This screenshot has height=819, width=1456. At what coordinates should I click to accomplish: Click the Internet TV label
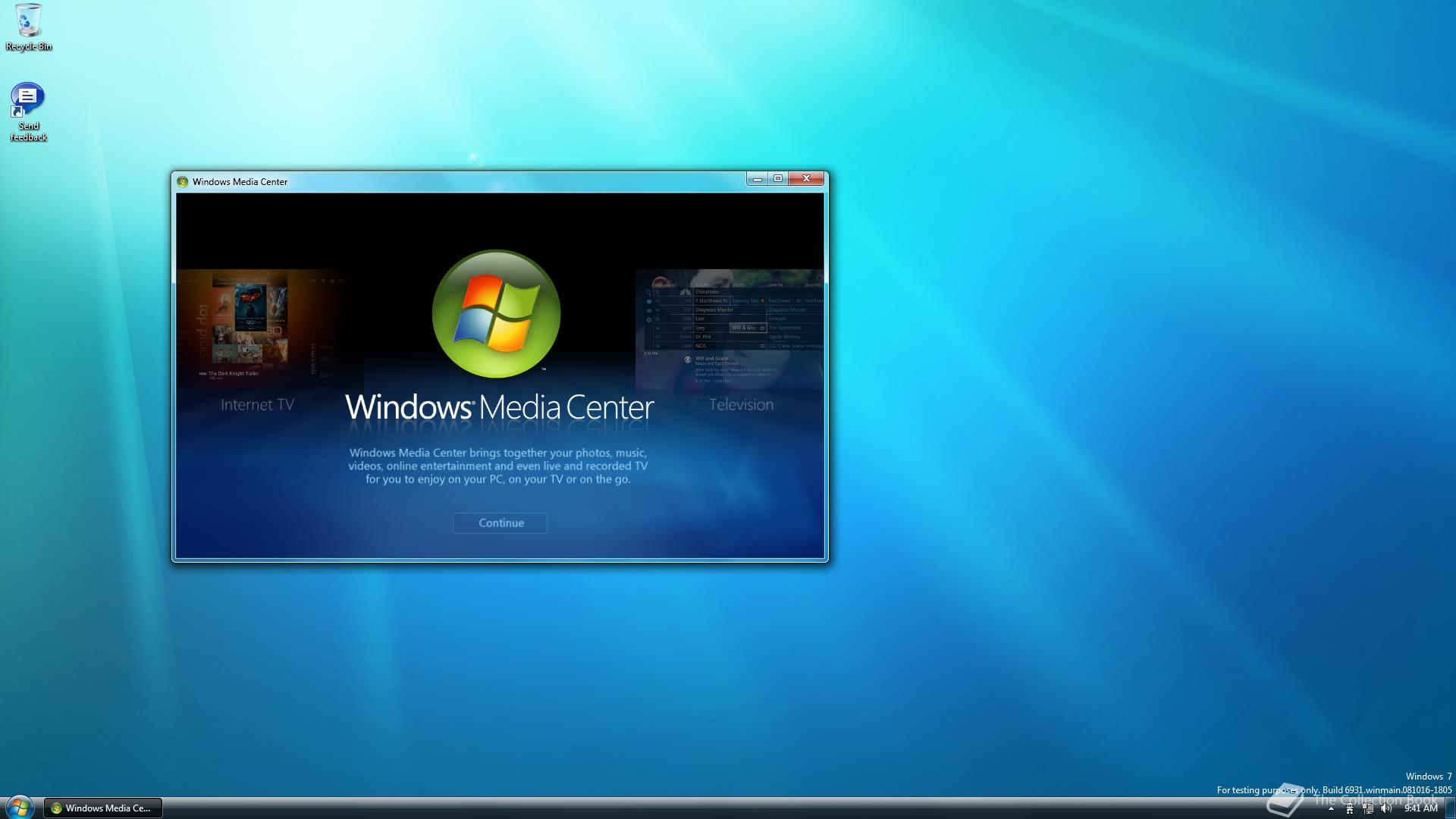[257, 405]
